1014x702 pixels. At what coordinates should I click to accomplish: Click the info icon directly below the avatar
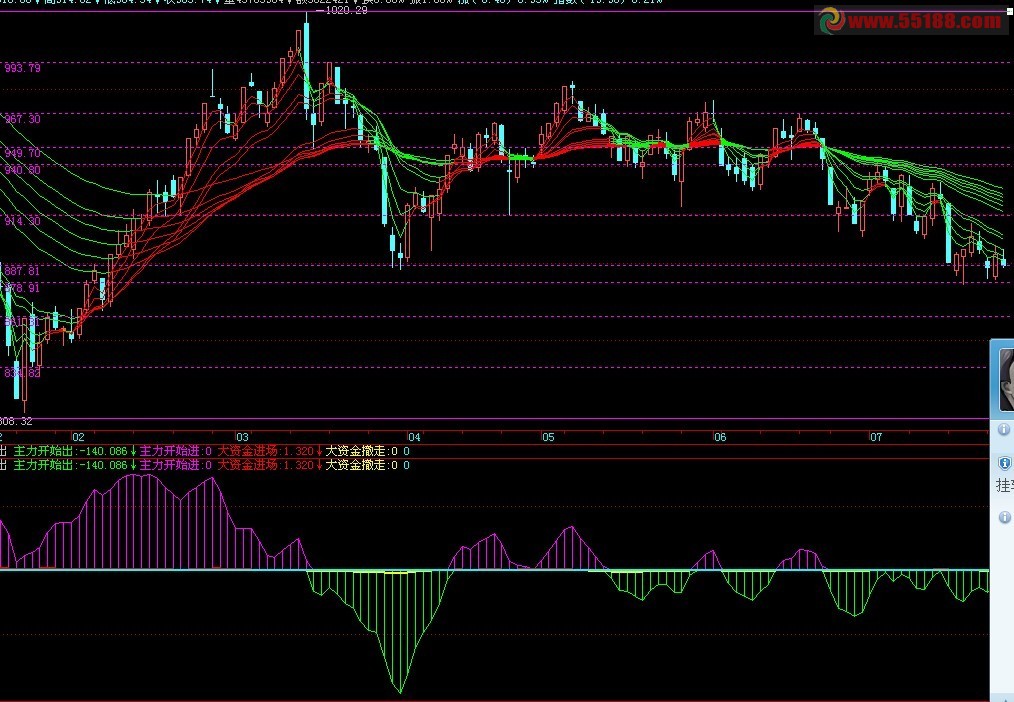click(x=1004, y=429)
